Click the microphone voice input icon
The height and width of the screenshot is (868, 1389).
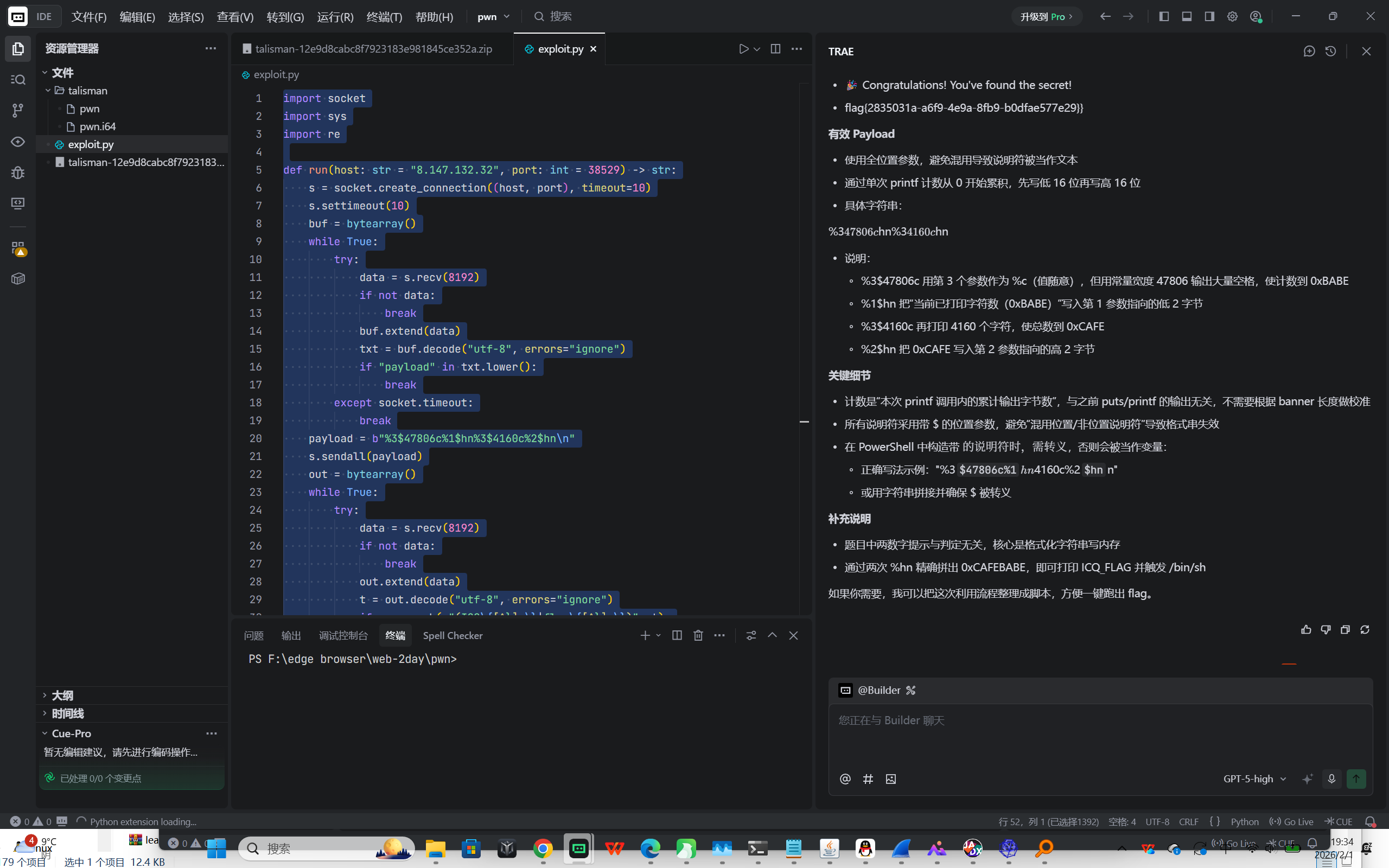pos(1331,779)
